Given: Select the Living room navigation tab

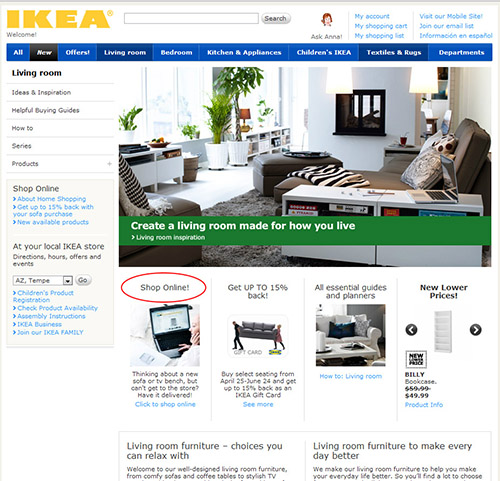Looking at the screenshot, I should pos(125,52).
